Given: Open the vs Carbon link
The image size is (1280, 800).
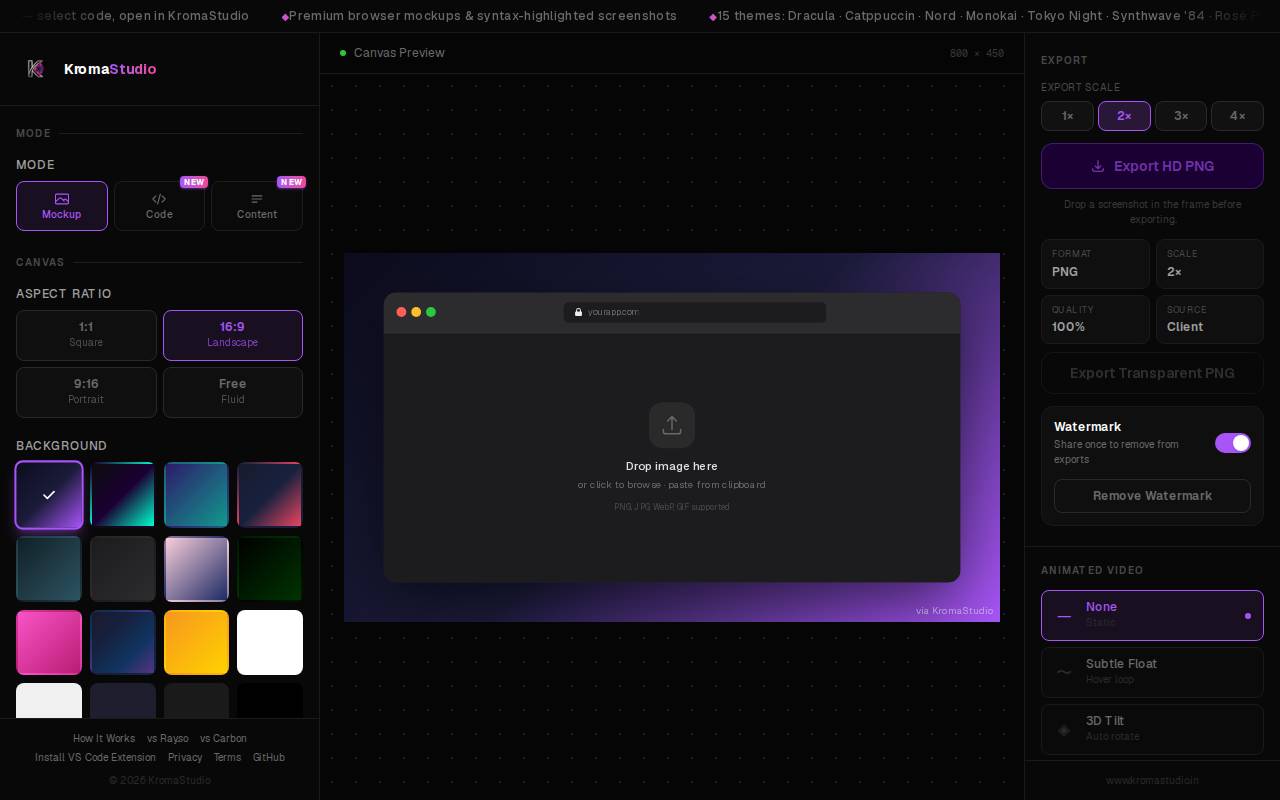Looking at the screenshot, I should pos(223,738).
